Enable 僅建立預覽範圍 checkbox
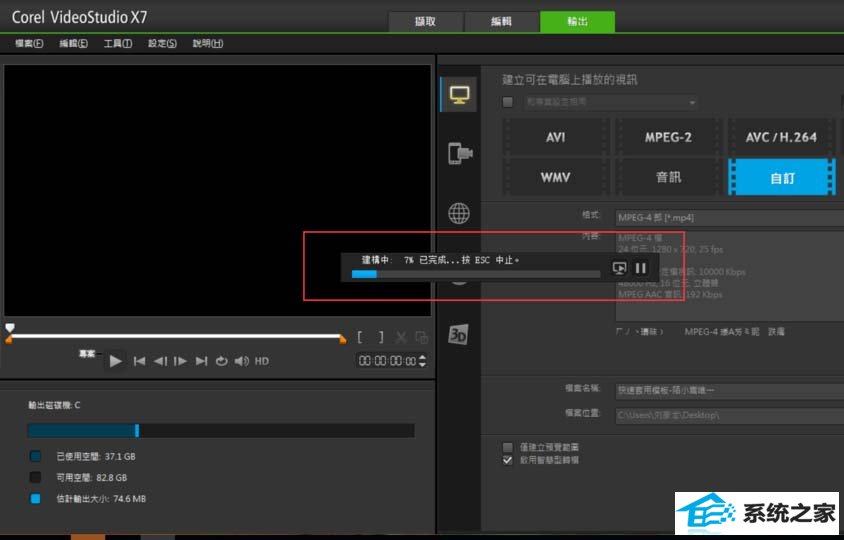Image resolution: width=844 pixels, height=540 pixels. pyautogui.click(x=508, y=447)
